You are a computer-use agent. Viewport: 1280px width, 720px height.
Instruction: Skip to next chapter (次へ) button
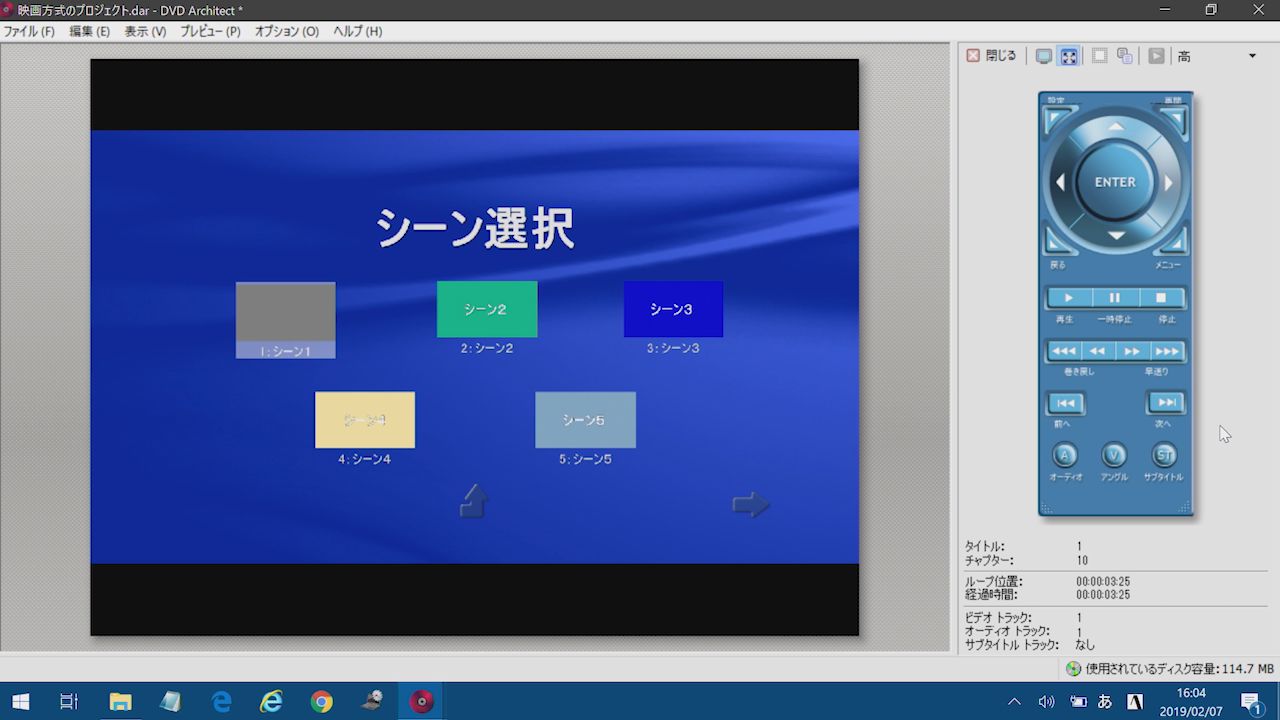1165,403
